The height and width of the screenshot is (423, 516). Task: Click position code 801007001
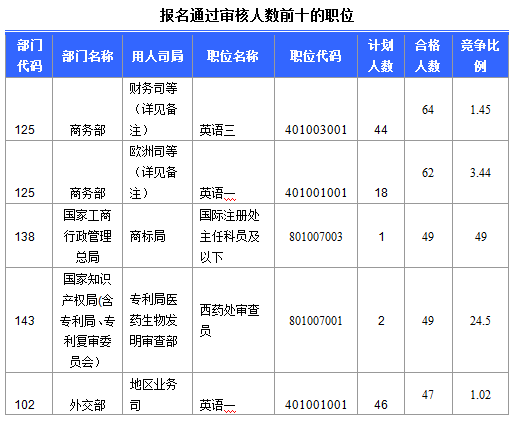[316, 321]
